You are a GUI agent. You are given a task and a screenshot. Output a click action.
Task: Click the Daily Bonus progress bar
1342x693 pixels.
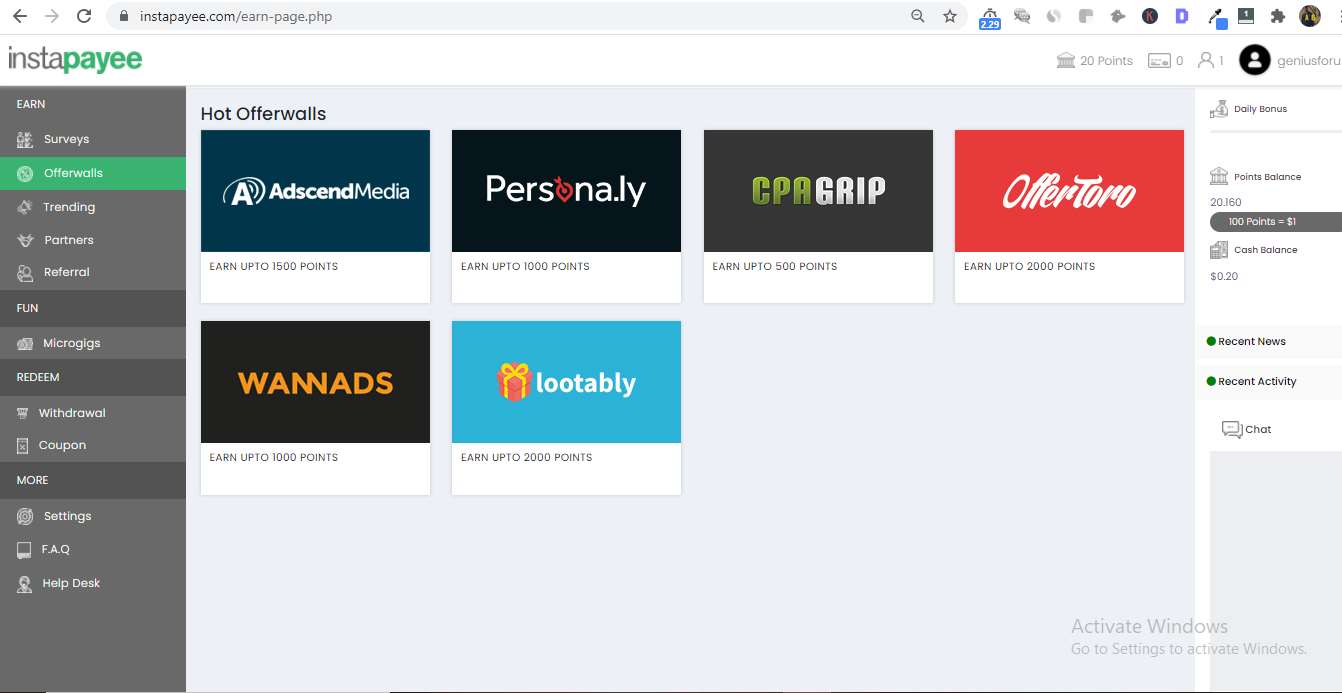coord(1276,131)
